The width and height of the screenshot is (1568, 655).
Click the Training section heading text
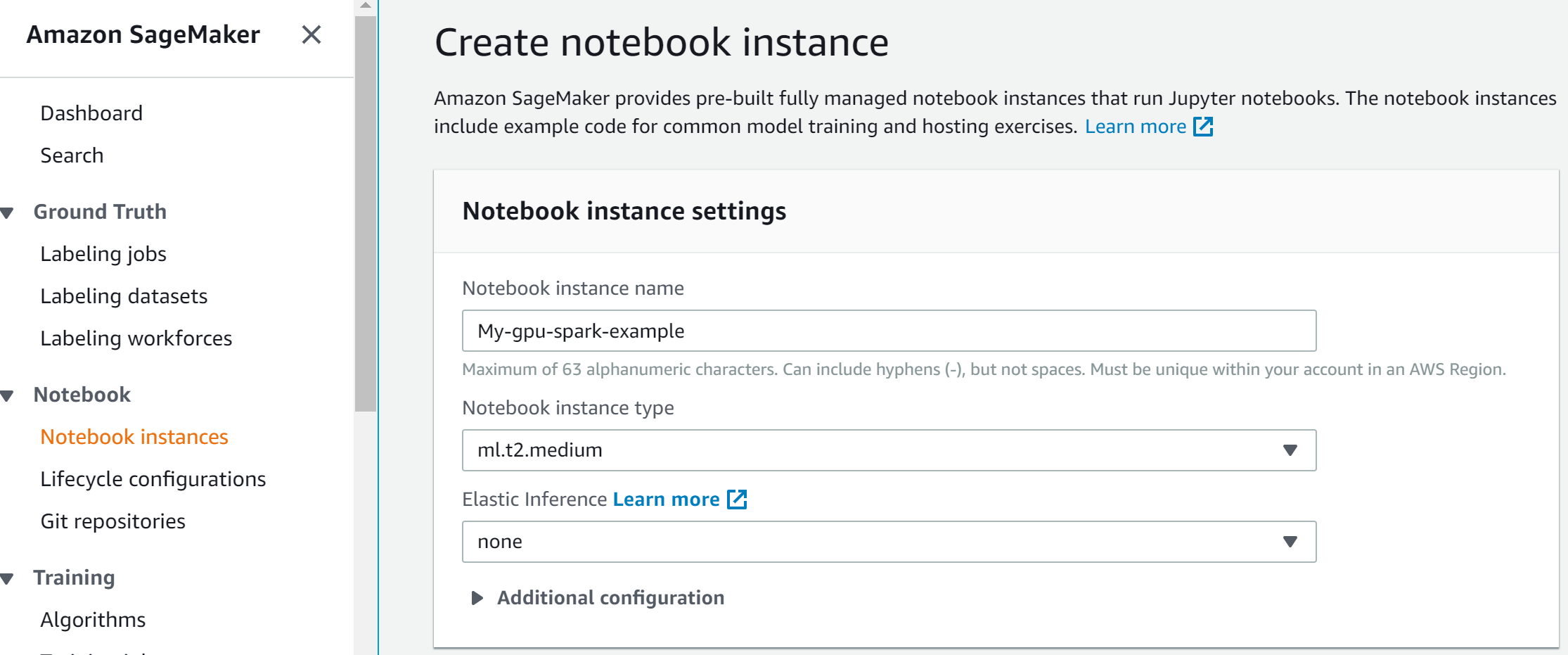pyautogui.click(x=74, y=578)
